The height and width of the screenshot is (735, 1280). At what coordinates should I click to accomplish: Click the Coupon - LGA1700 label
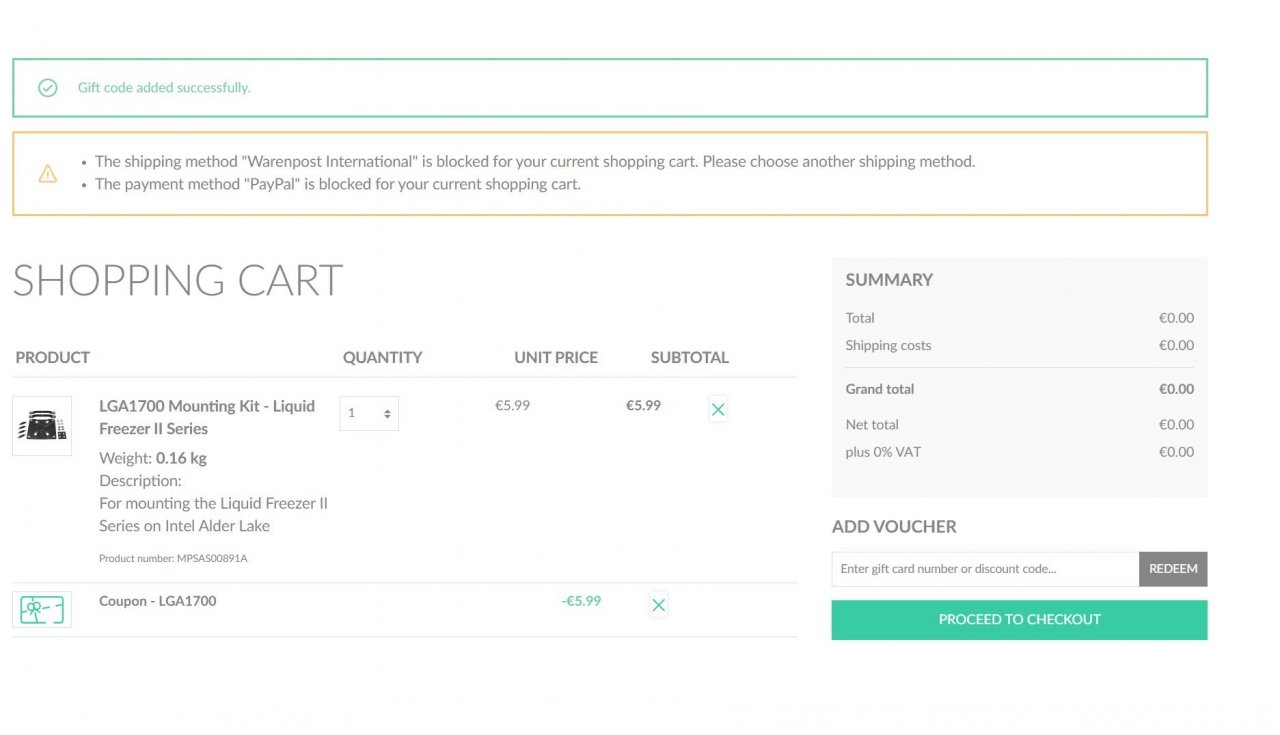pyautogui.click(x=157, y=601)
